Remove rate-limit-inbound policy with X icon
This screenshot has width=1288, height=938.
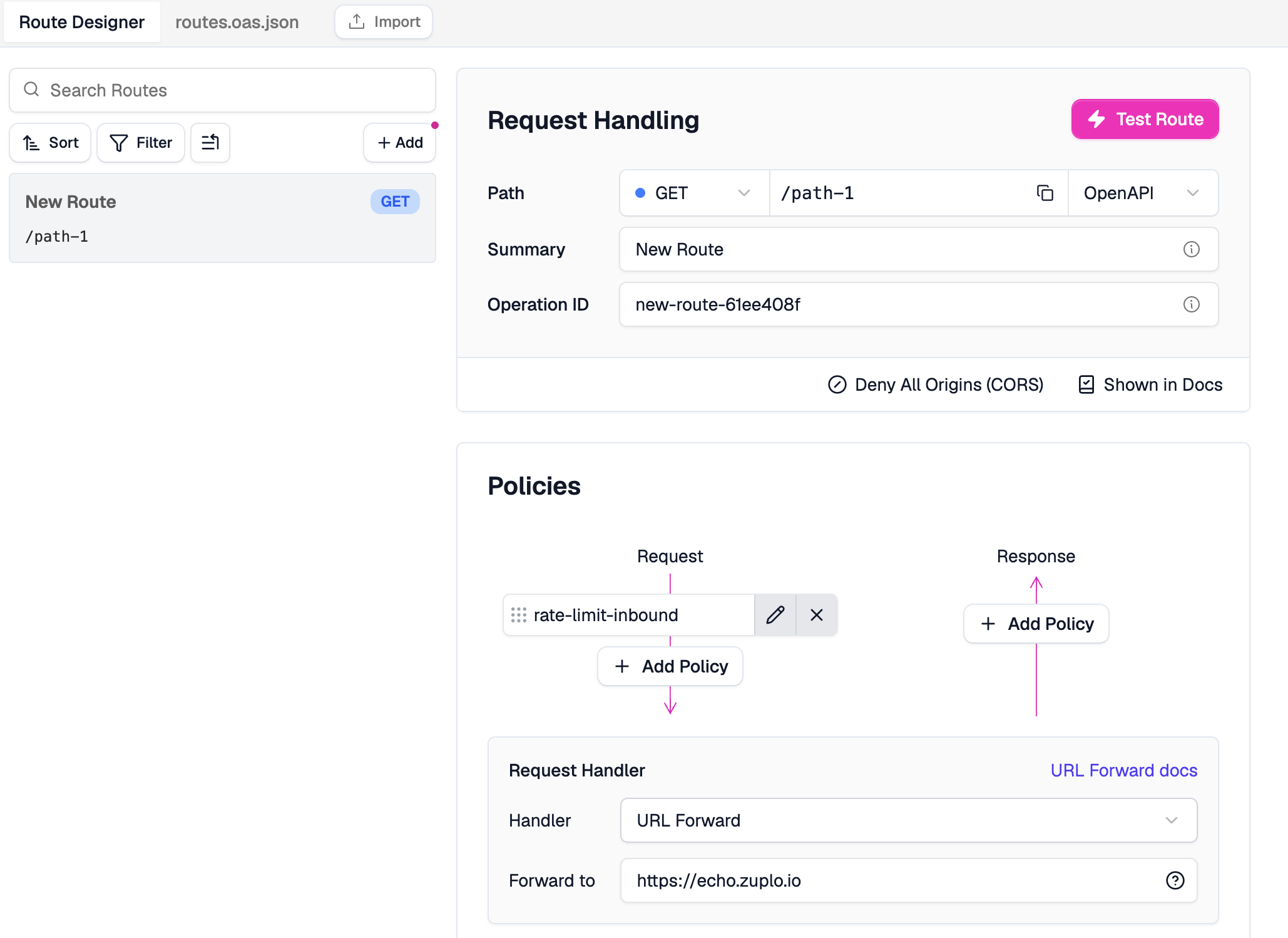click(x=816, y=615)
